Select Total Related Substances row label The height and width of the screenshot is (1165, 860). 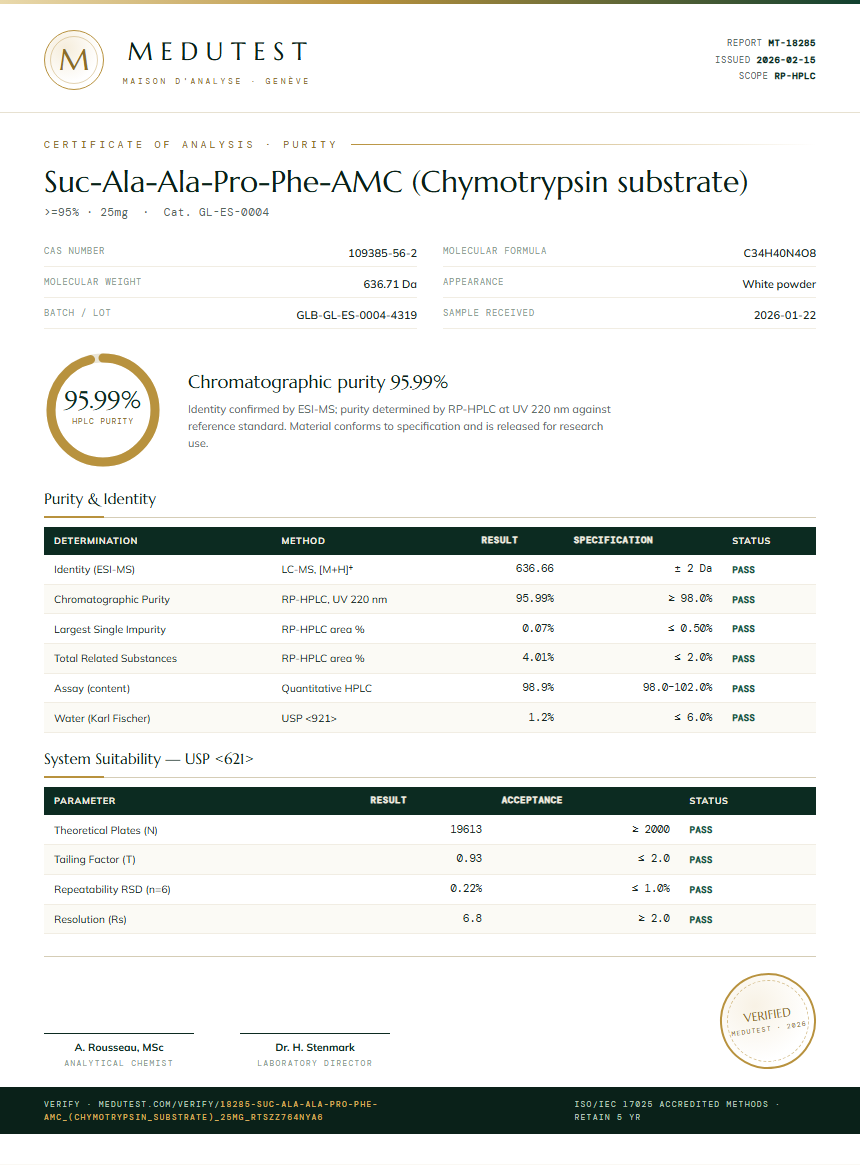coord(115,658)
